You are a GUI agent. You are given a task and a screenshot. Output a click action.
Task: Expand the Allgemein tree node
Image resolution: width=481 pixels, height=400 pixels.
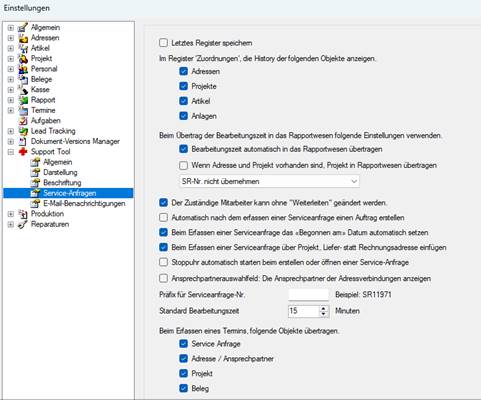[x=11, y=27]
